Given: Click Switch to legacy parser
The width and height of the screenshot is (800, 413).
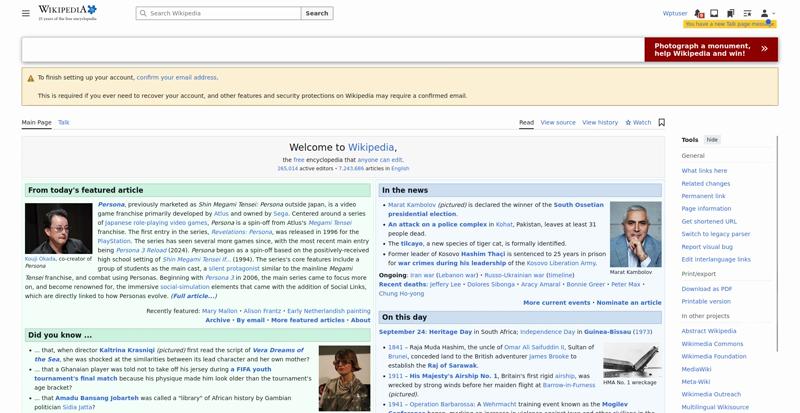Looking at the screenshot, I should pyautogui.click(x=716, y=234).
